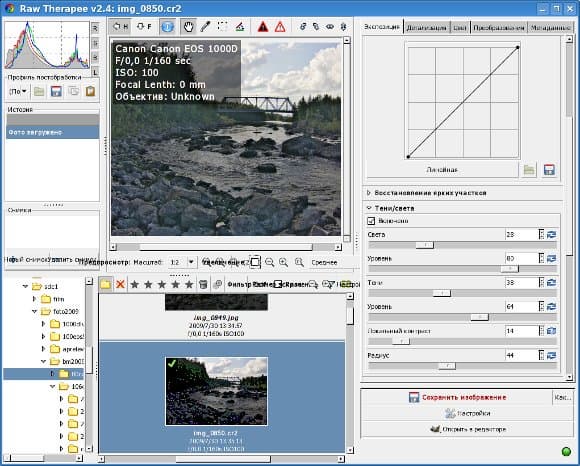Expand Восстановление ярких участков section
Viewport: 580px width, 466px height.
point(426,193)
